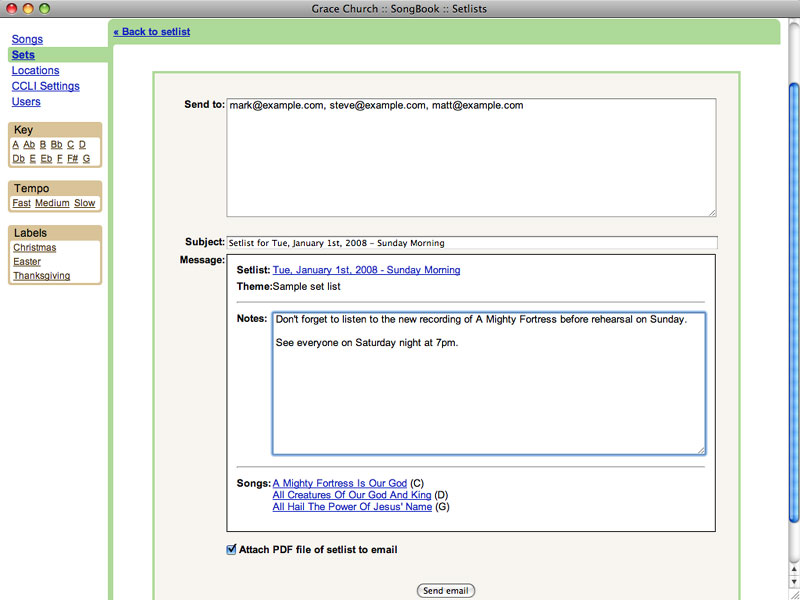Click into the Send to recipients field

[x=471, y=158]
